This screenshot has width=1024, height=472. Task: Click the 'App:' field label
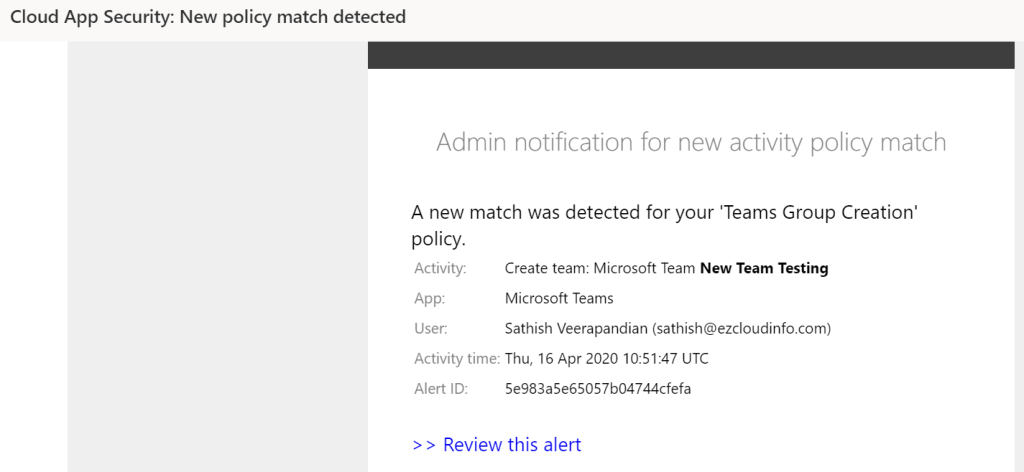pos(430,298)
